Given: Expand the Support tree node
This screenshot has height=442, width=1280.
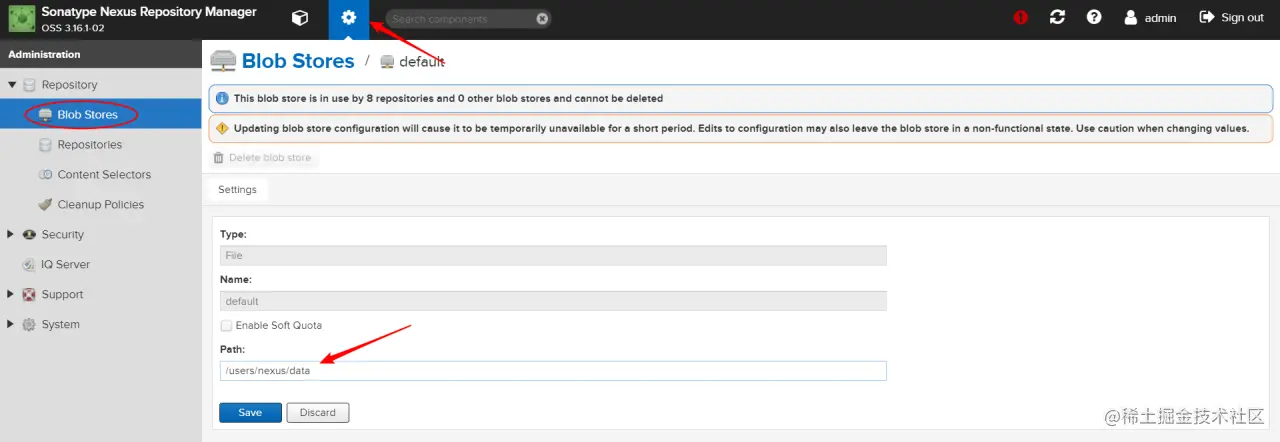Looking at the screenshot, I should tap(11, 294).
